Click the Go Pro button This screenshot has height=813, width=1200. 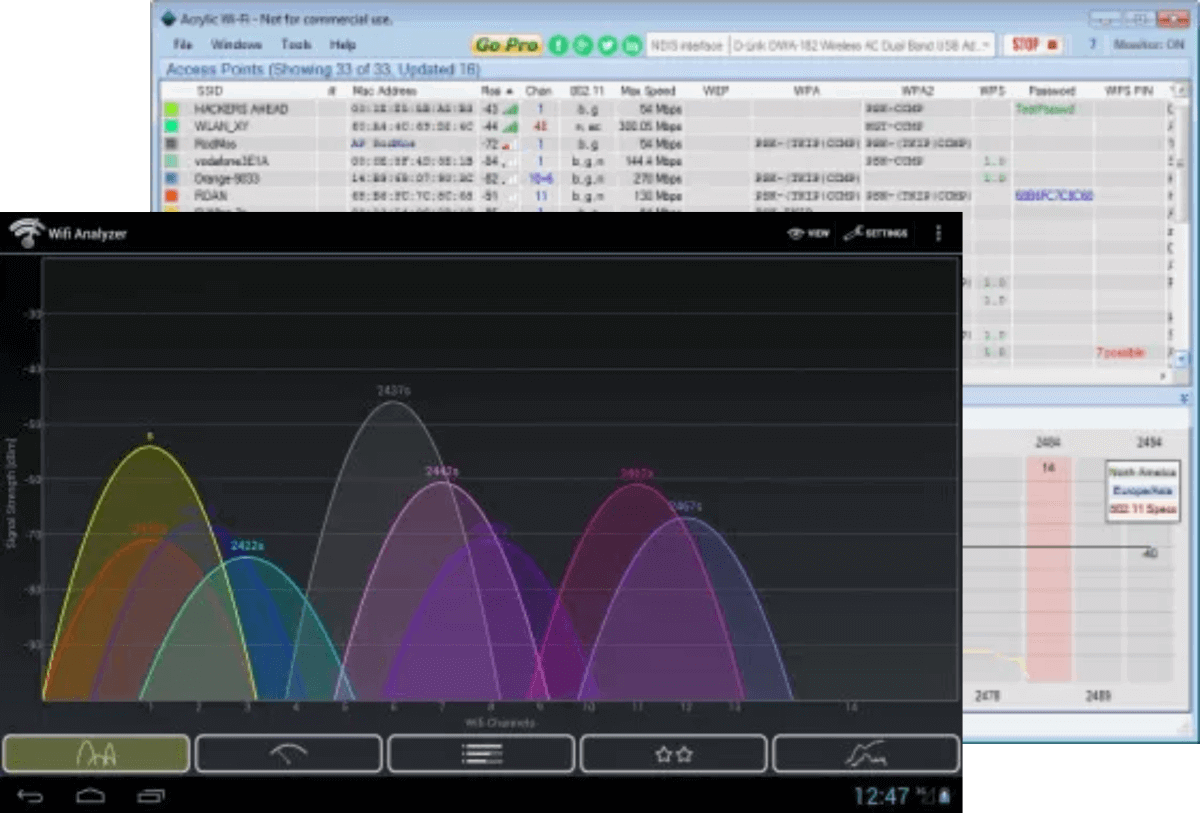(506, 45)
